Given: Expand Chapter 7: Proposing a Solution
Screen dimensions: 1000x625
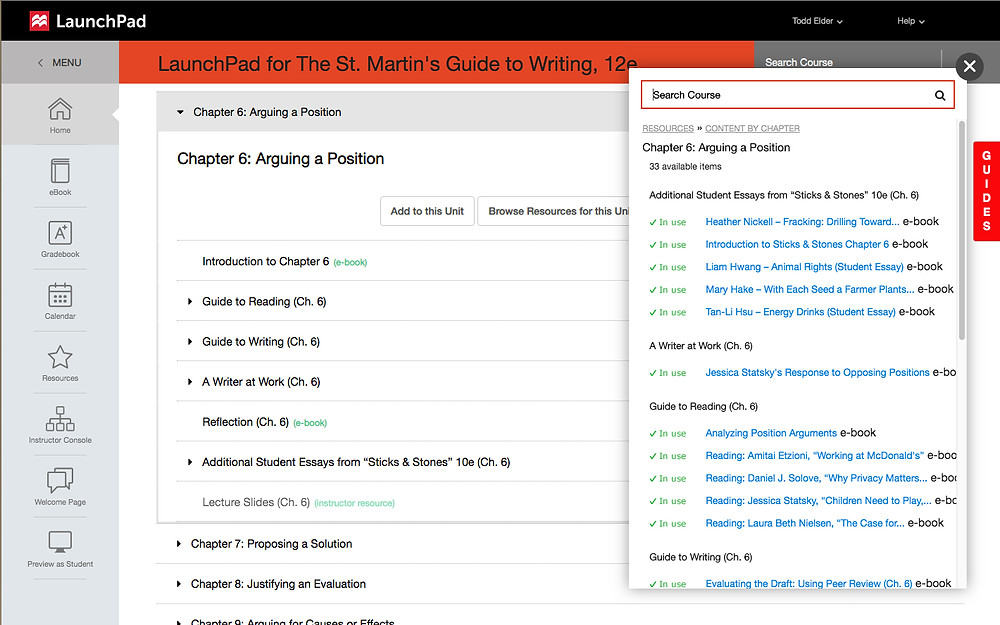Looking at the screenshot, I should pos(179,544).
